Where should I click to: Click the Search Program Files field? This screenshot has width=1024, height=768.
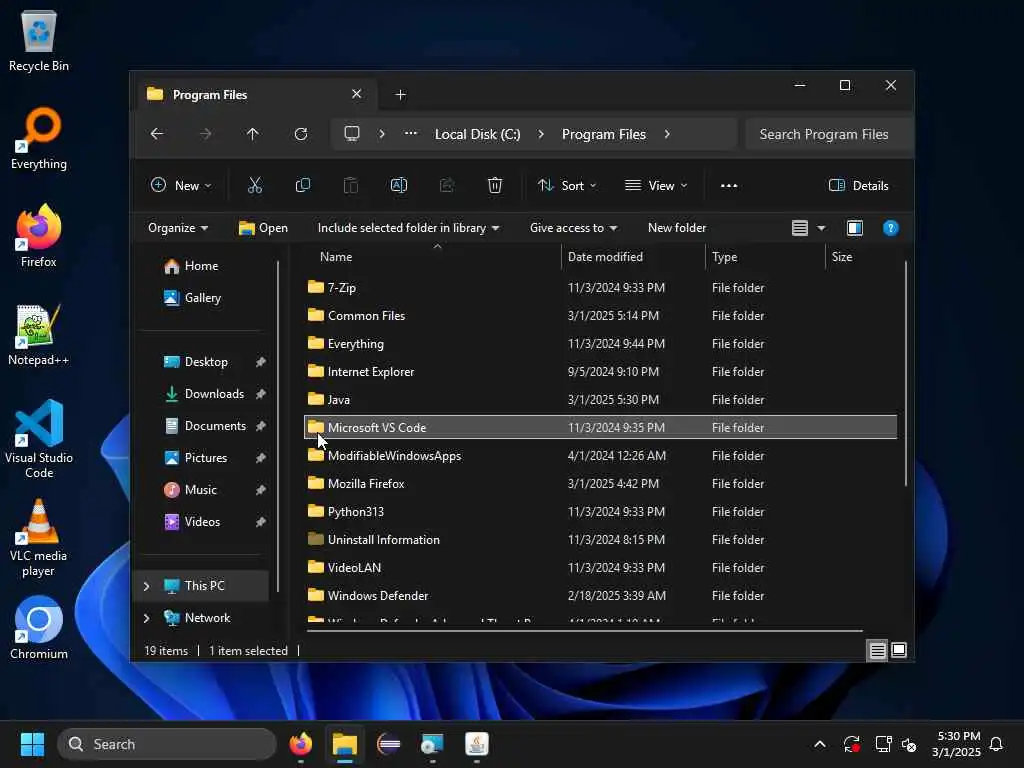coord(828,134)
